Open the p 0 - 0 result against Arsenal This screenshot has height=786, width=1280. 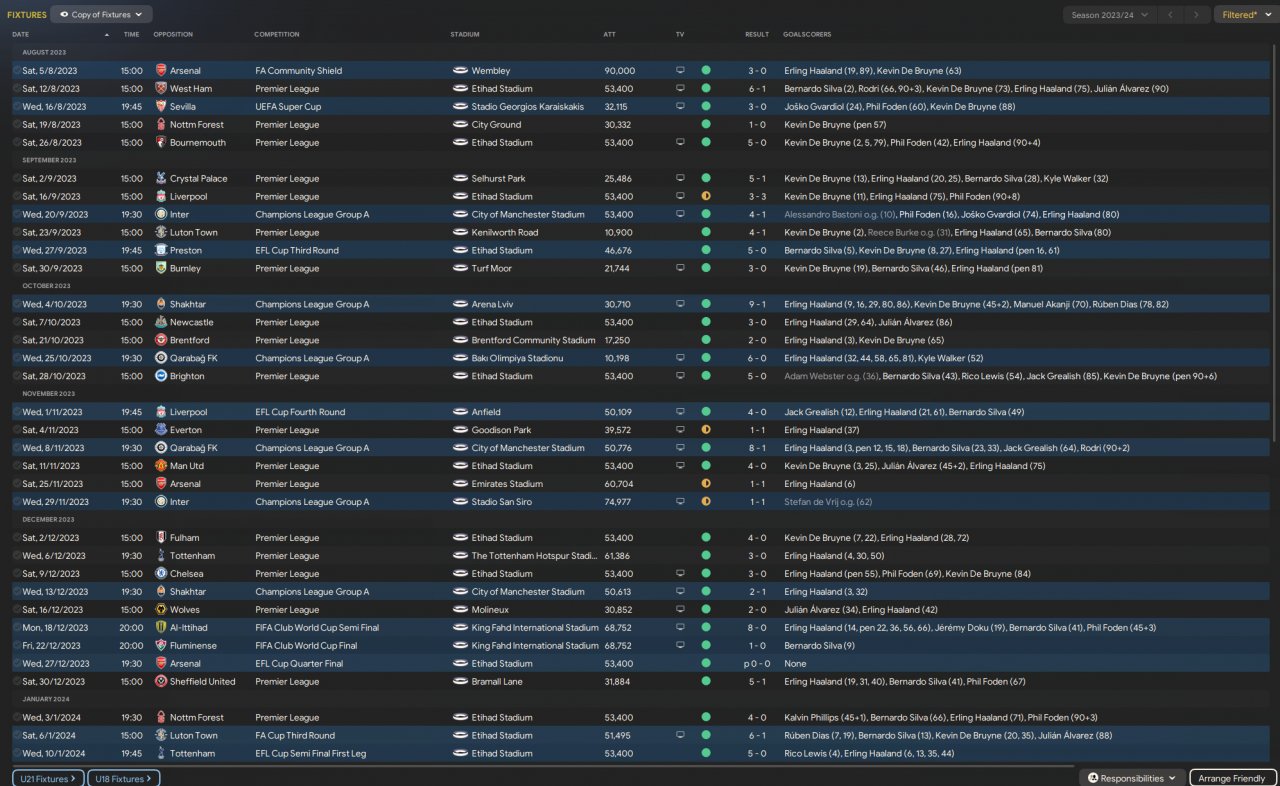[755, 664]
